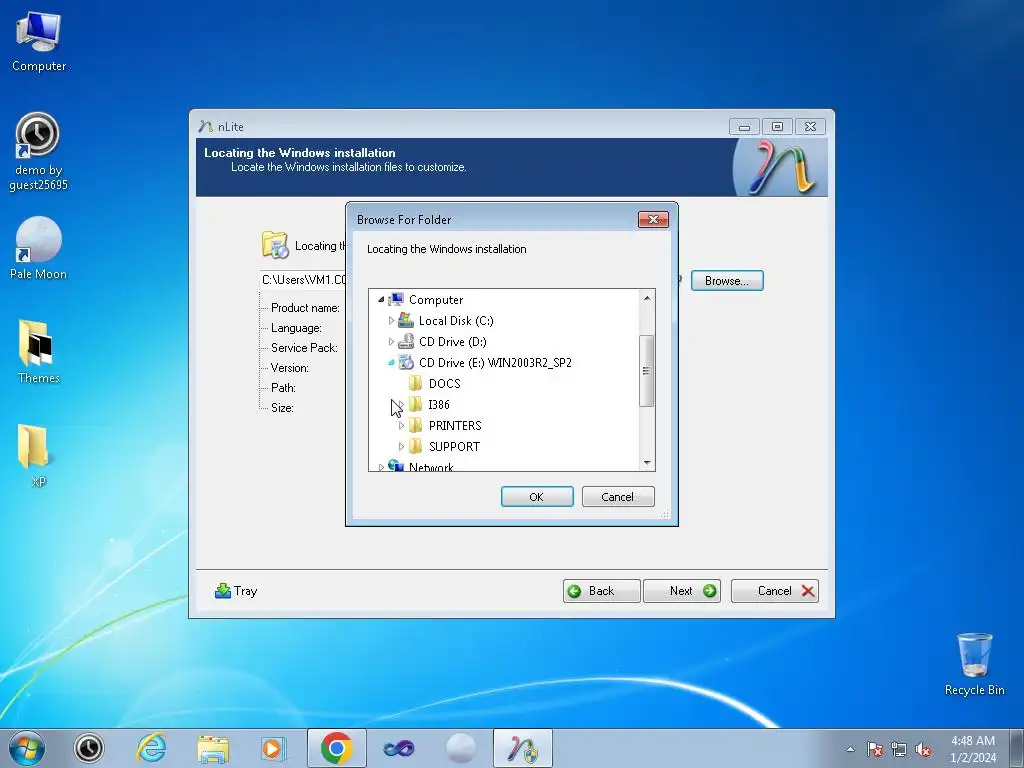Click the Browse... button in nLite

727,280
